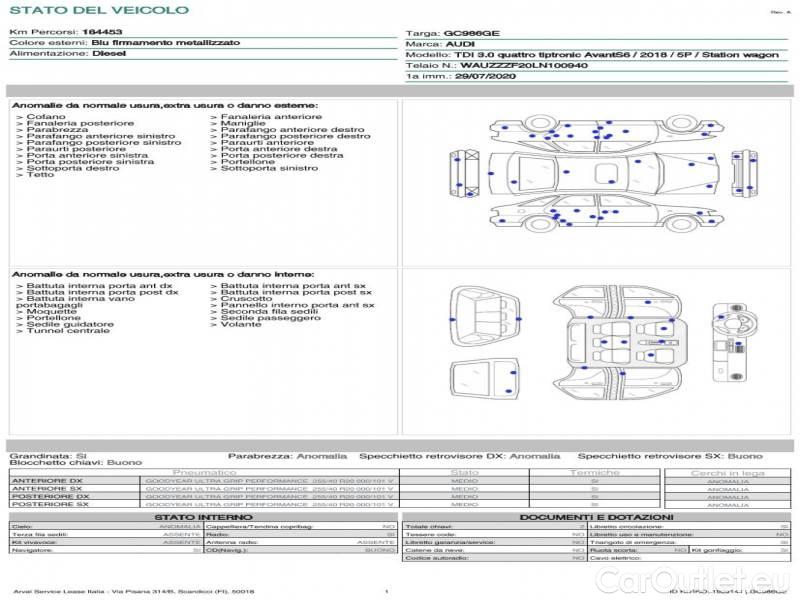The height and width of the screenshot is (600, 800).
Task: Select the Navigatore row label
Action: 32,551
